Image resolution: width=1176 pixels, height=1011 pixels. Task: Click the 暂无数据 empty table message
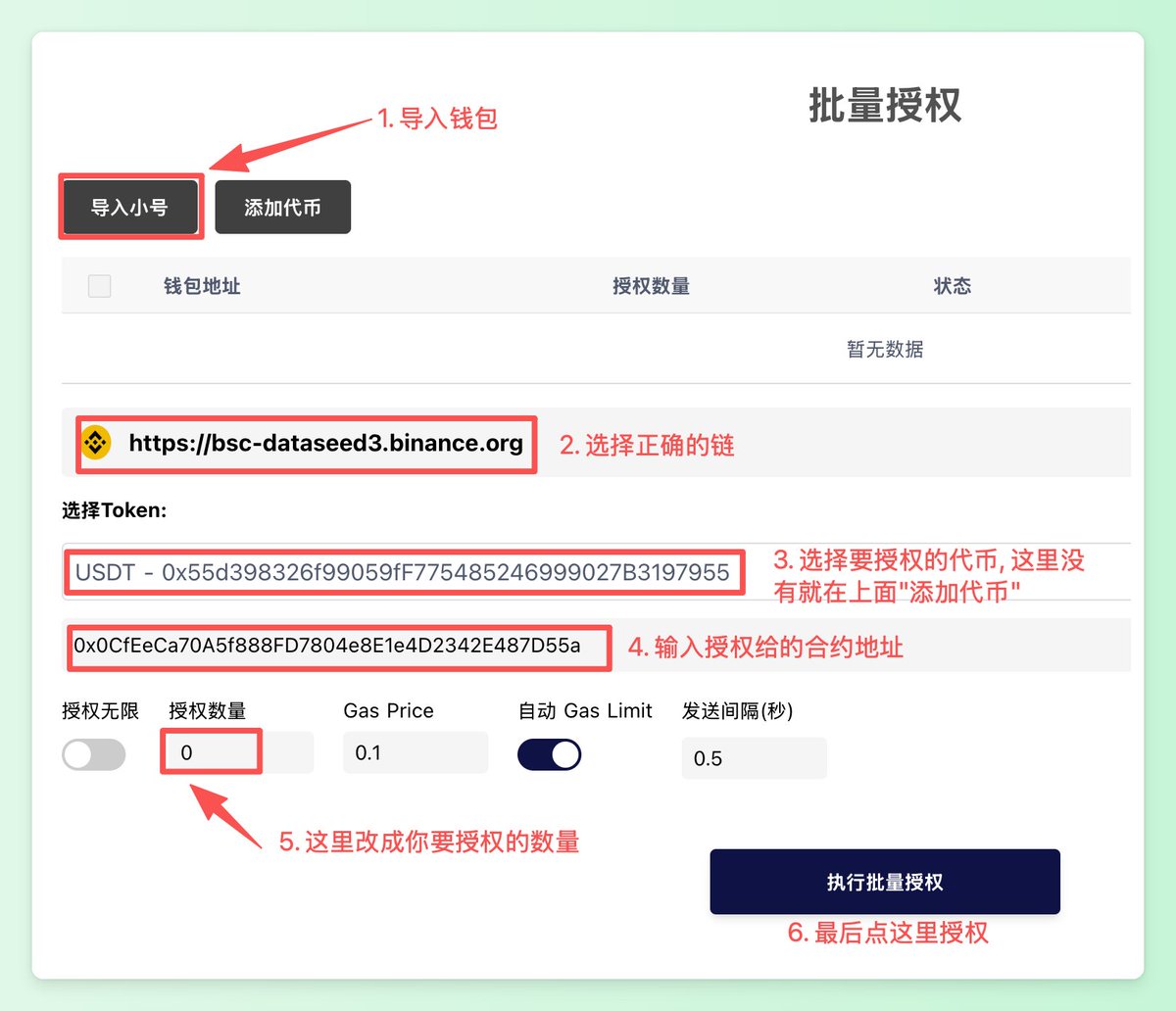885,349
